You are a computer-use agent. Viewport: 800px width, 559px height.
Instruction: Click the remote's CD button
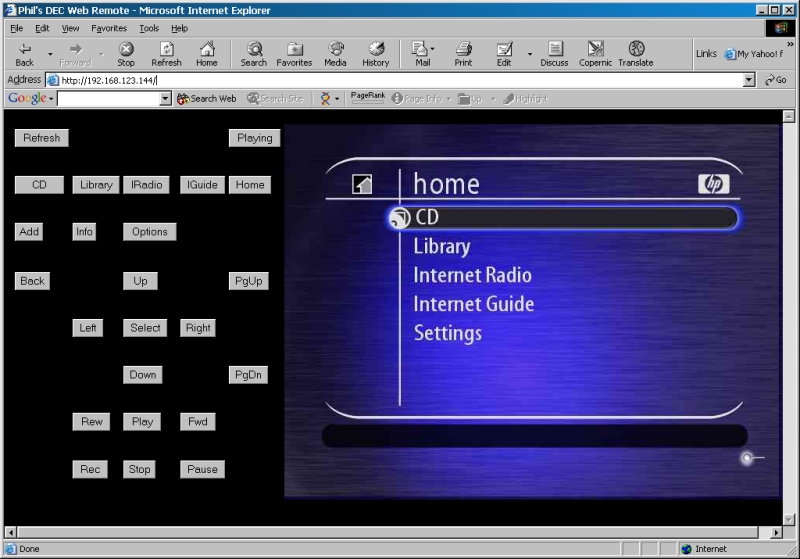(x=39, y=185)
